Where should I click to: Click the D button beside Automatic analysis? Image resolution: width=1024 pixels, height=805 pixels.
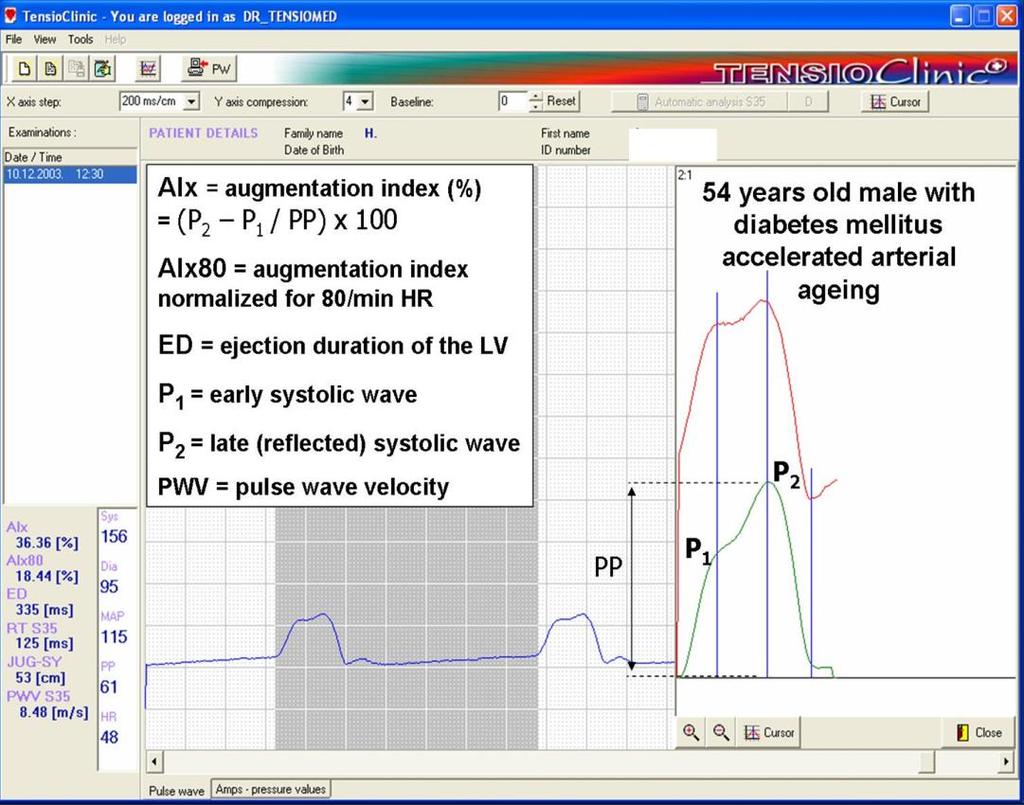click(808, 102)
